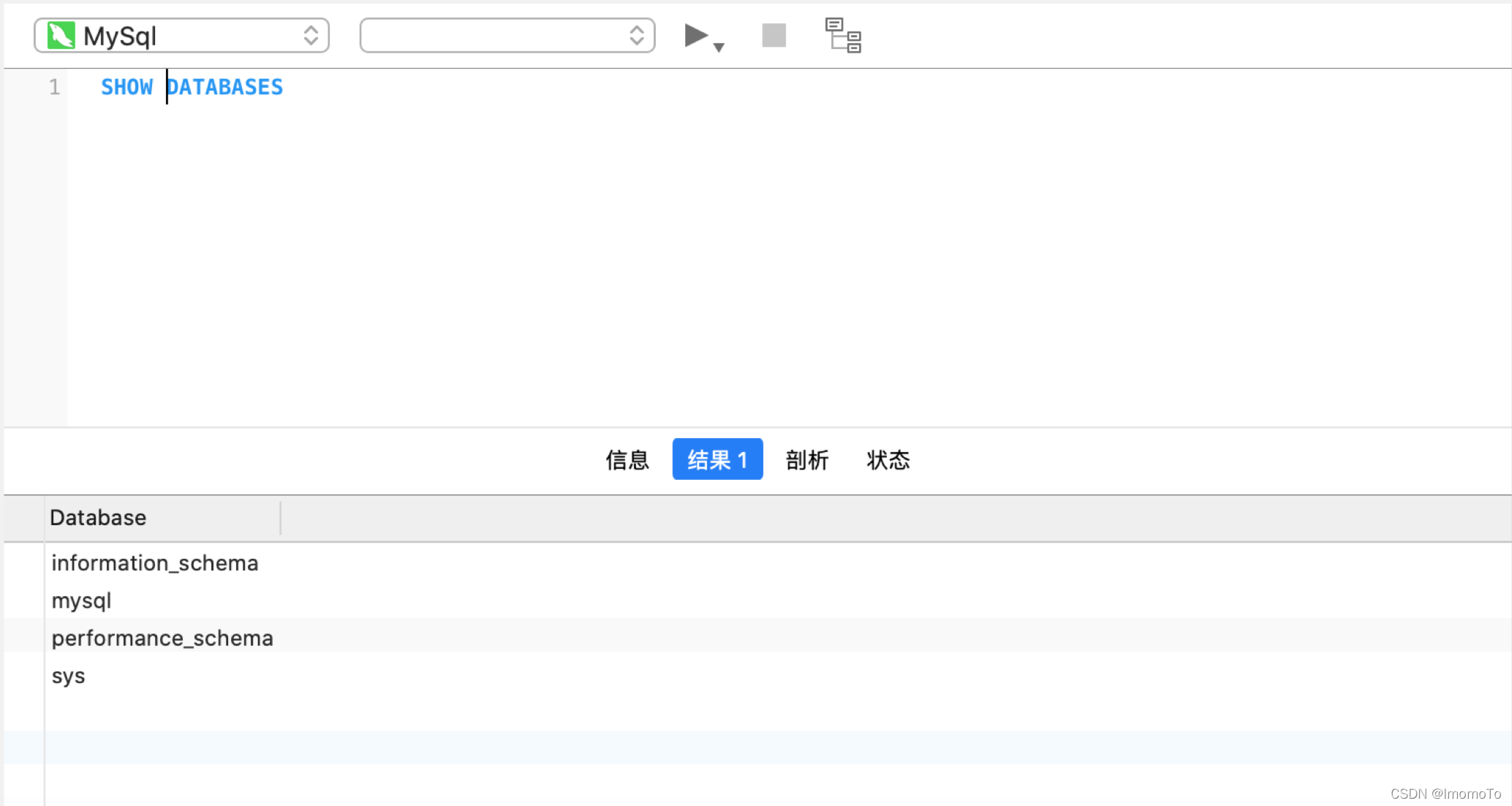
Task: Click the SHOW keyword in editor
Action: [126, 87]
